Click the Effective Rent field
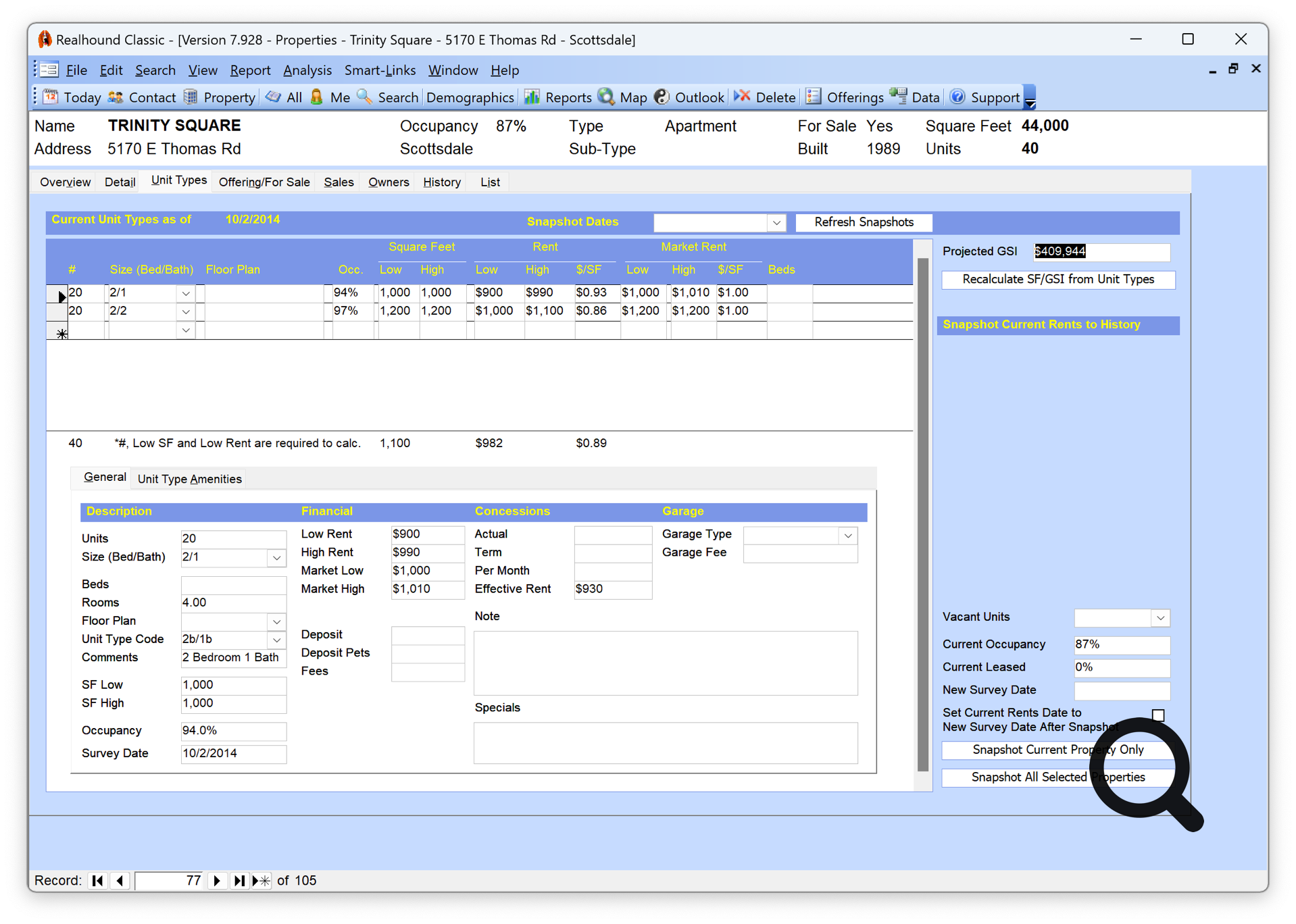The height and width of the screenshot is (924, 1296). click(612, 589)
